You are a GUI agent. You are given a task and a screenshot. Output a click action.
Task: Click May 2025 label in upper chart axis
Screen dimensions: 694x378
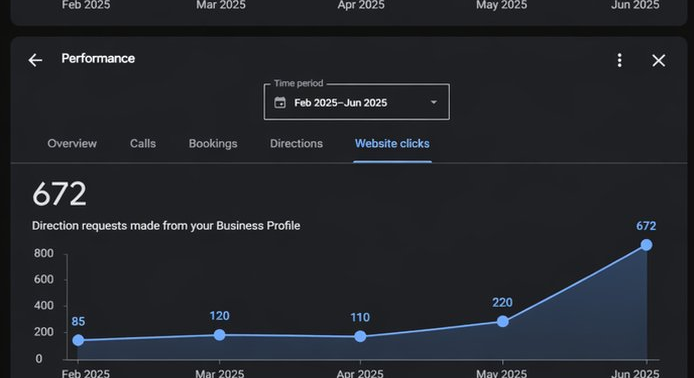coord(501,5)
